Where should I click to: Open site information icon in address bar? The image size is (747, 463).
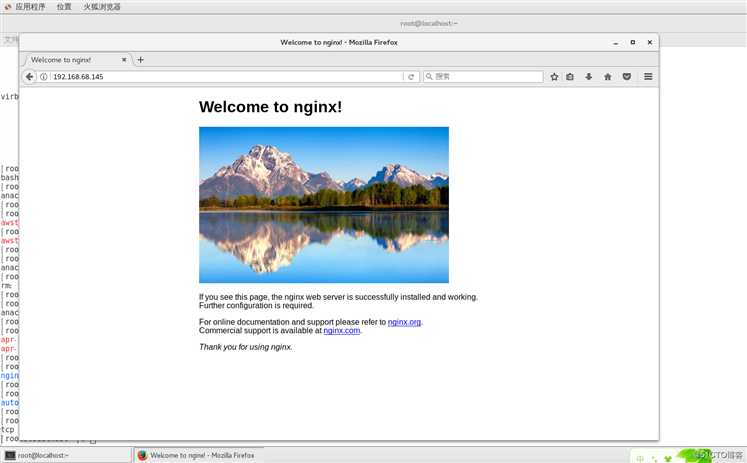44,77
